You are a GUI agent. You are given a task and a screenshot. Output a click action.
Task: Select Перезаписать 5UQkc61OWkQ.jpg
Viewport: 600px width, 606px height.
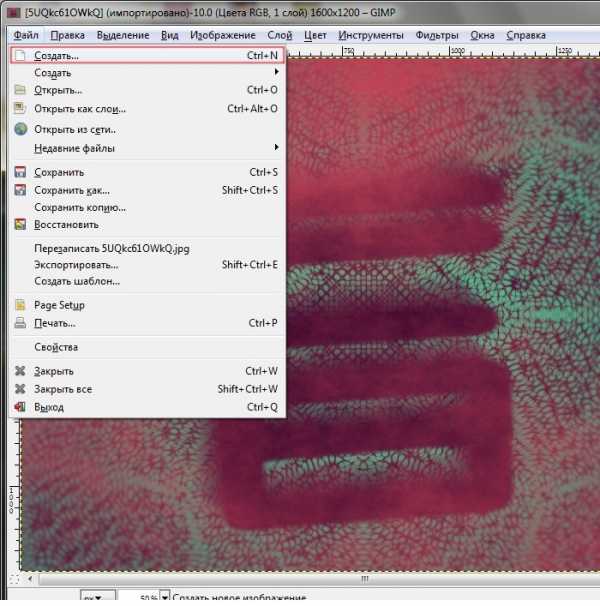click(147, 249)
